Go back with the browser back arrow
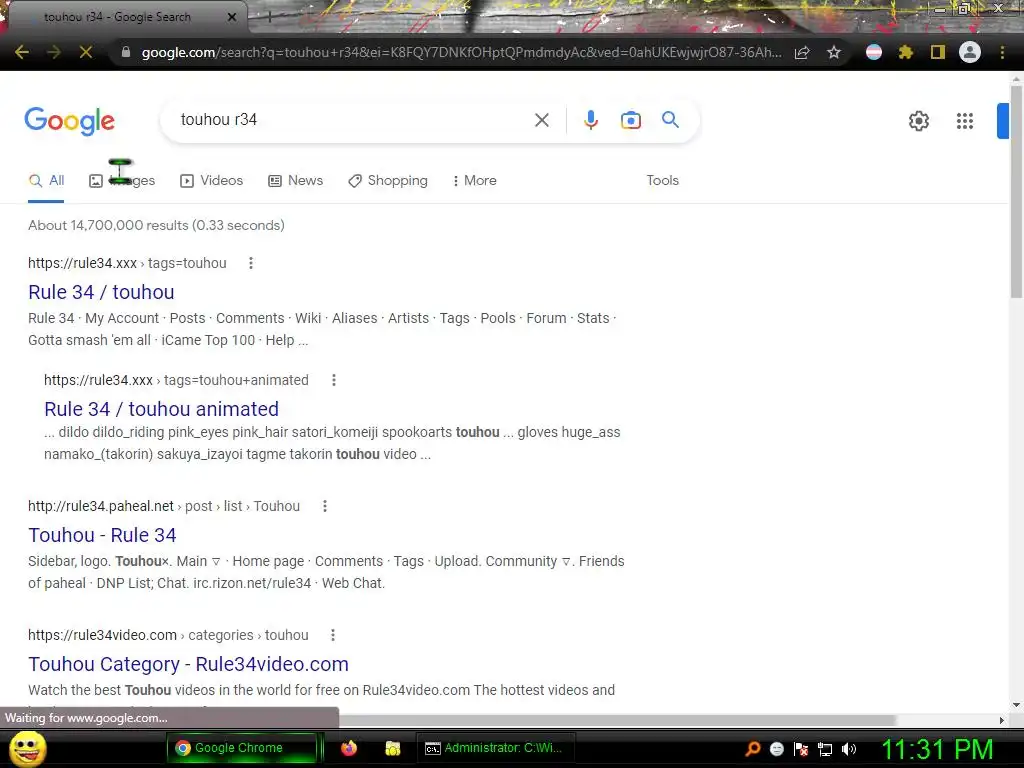Image resolution: width=1024 pixels, height=768 pixels. point(22,52)
